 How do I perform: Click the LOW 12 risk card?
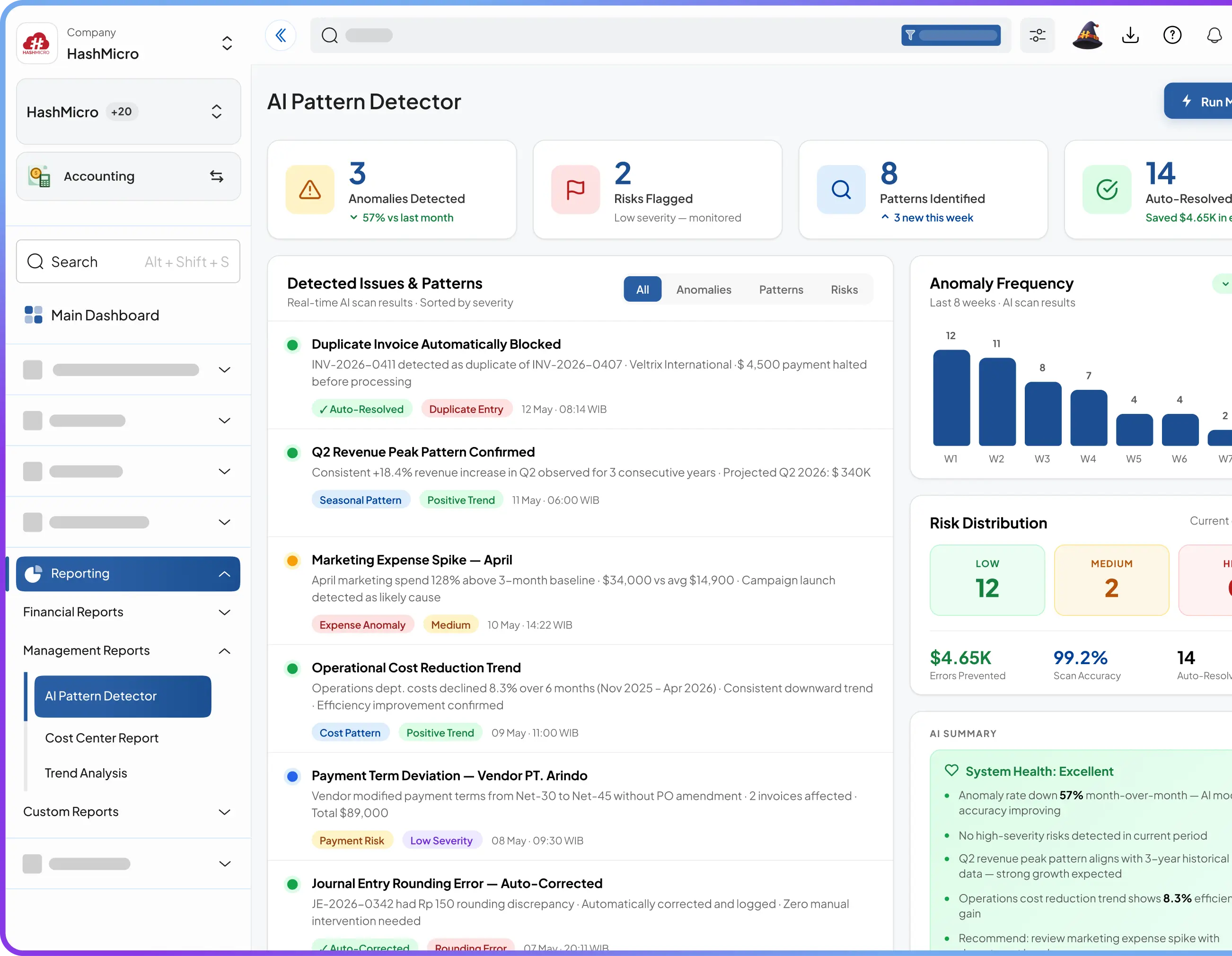tap(987, 580)
